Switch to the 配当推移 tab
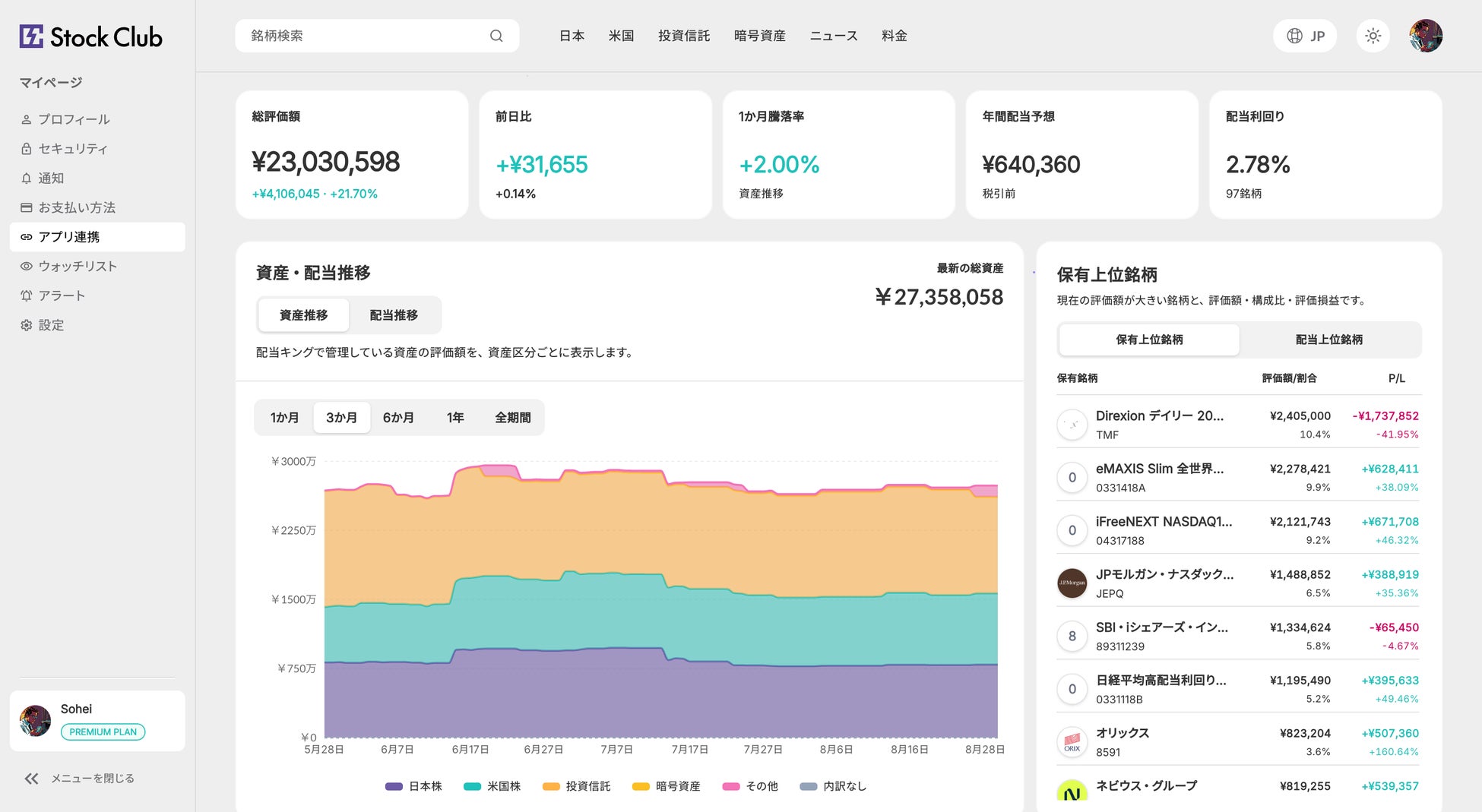Image resolution: width=1482 pixels, height=812 pixels. pyautogui.click(x=394, y=315)
